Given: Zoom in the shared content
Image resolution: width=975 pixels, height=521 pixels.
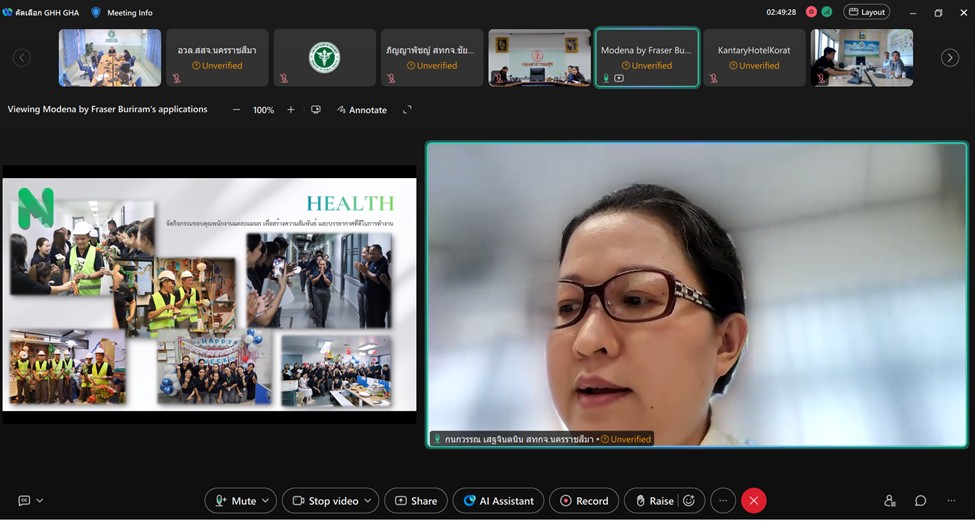Looking at the screenshot, I should click(x=291, y=110).
